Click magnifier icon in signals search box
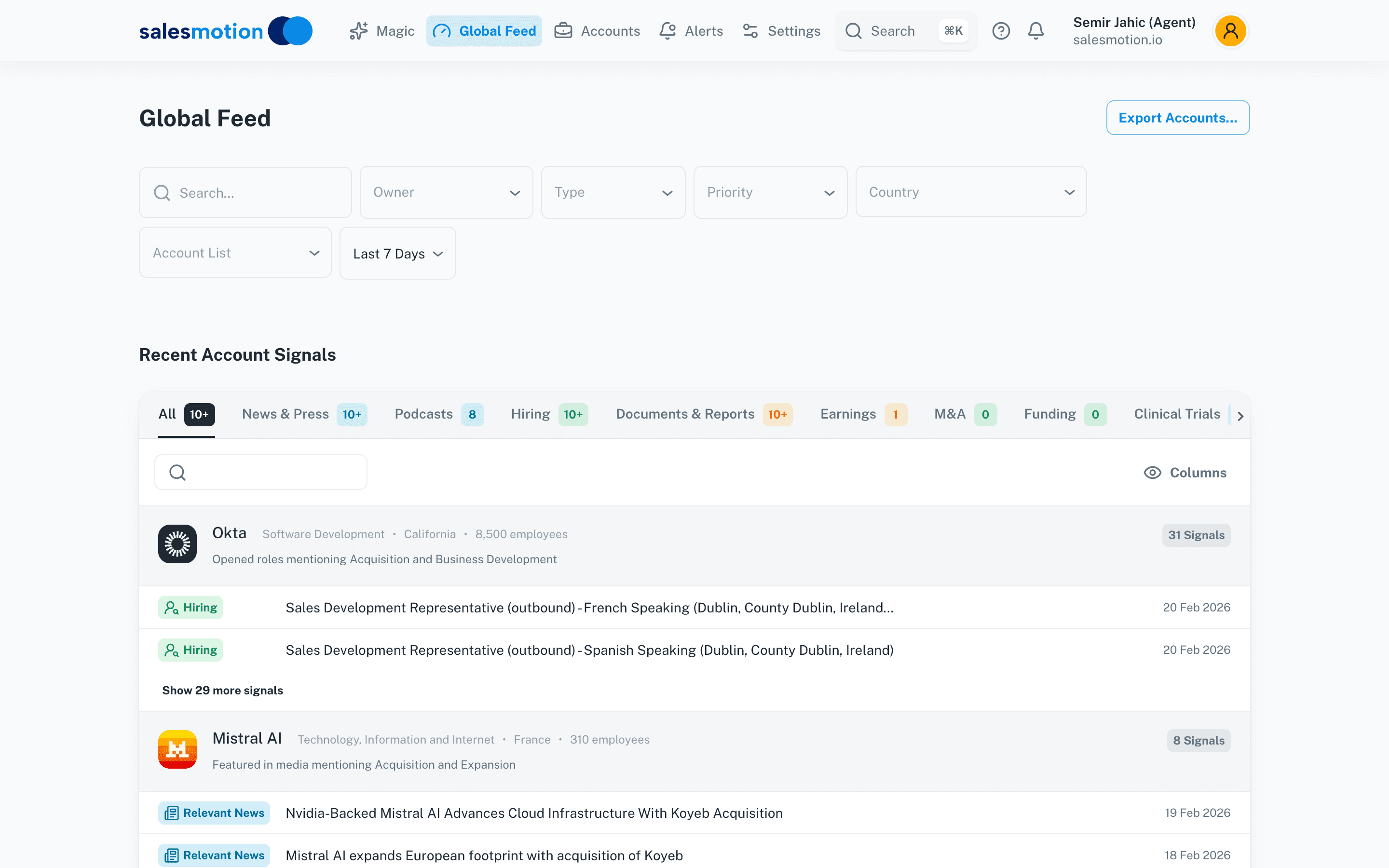1389x868 pixels. pyautogui.click(x=177, y=473)
